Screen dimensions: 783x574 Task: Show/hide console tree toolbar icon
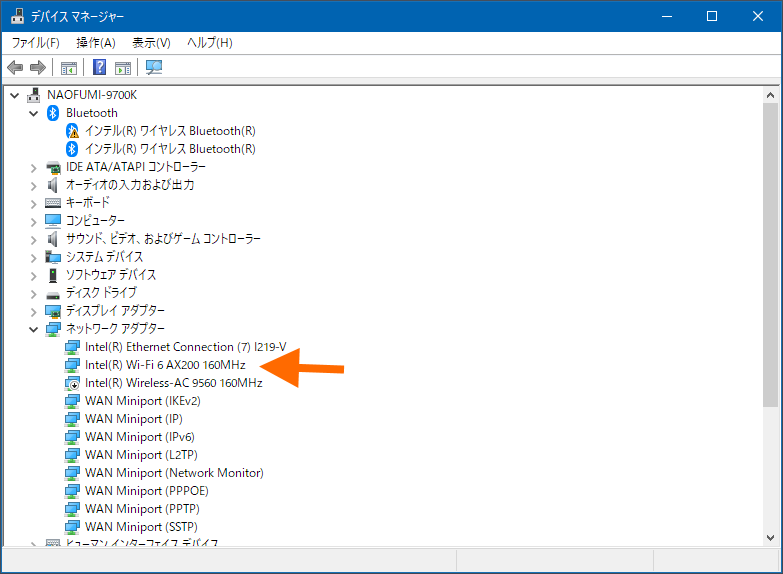pos(69,67)
